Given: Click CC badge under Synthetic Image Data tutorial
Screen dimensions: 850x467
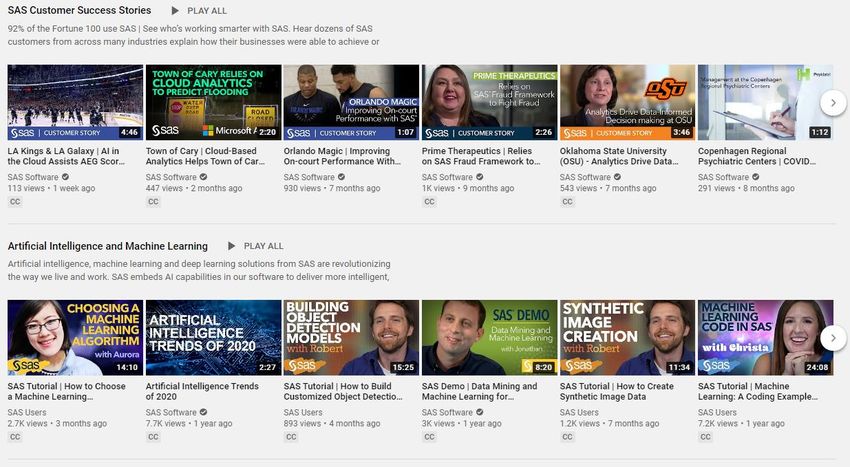Looking at the screenshot, I should [x=567, y=437].
